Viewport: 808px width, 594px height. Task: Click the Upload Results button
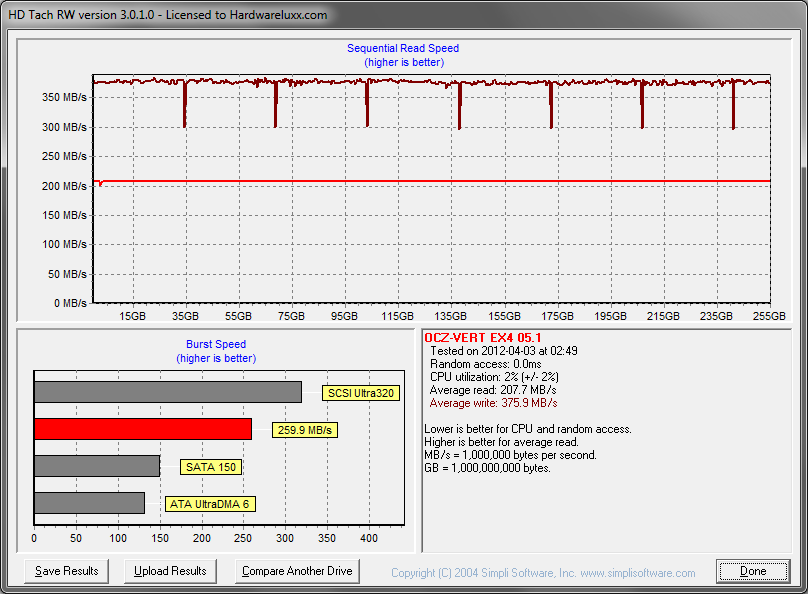click(x=170, y=571)
